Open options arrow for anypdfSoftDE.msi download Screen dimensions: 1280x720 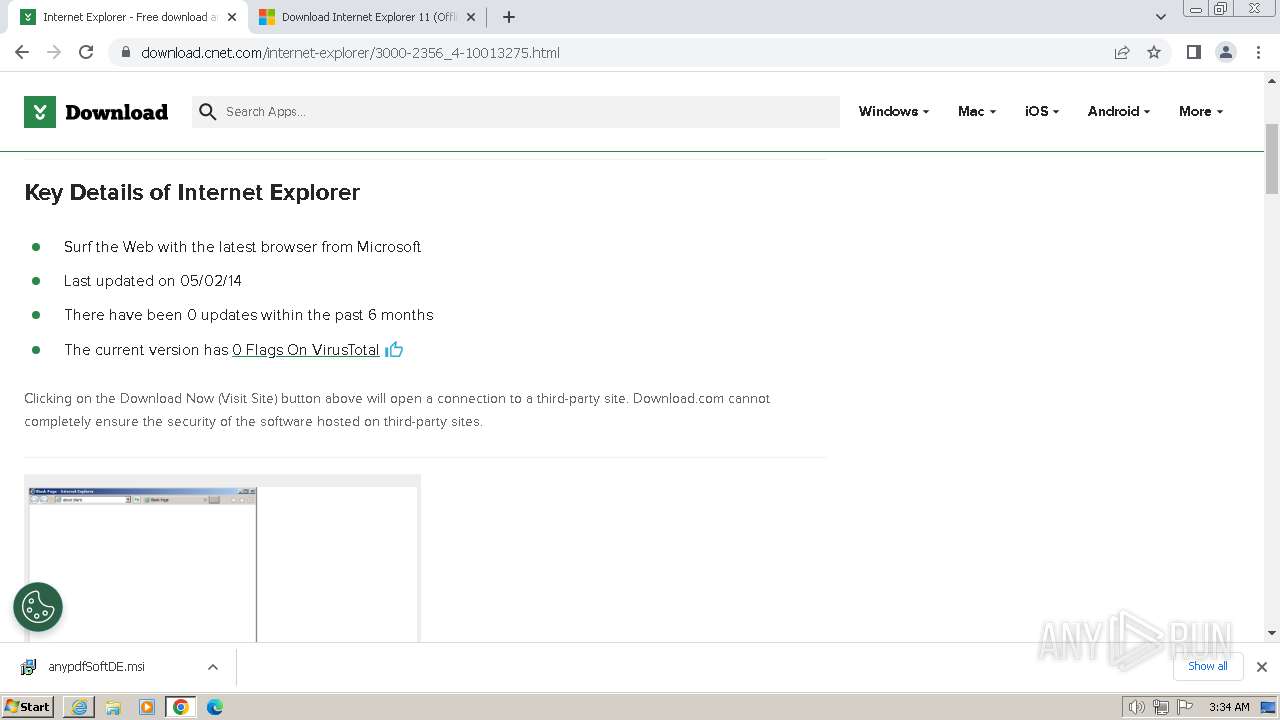pos(213,667)
